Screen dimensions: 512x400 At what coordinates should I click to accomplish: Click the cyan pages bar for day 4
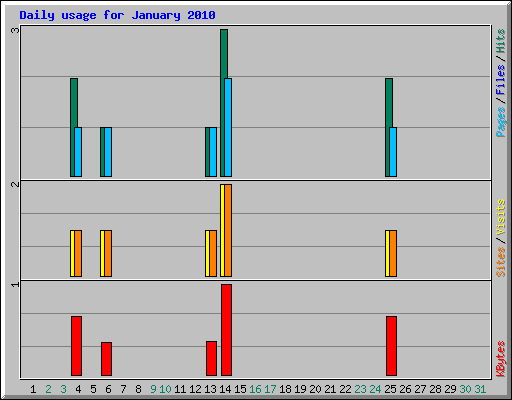[x=78, y=152]
